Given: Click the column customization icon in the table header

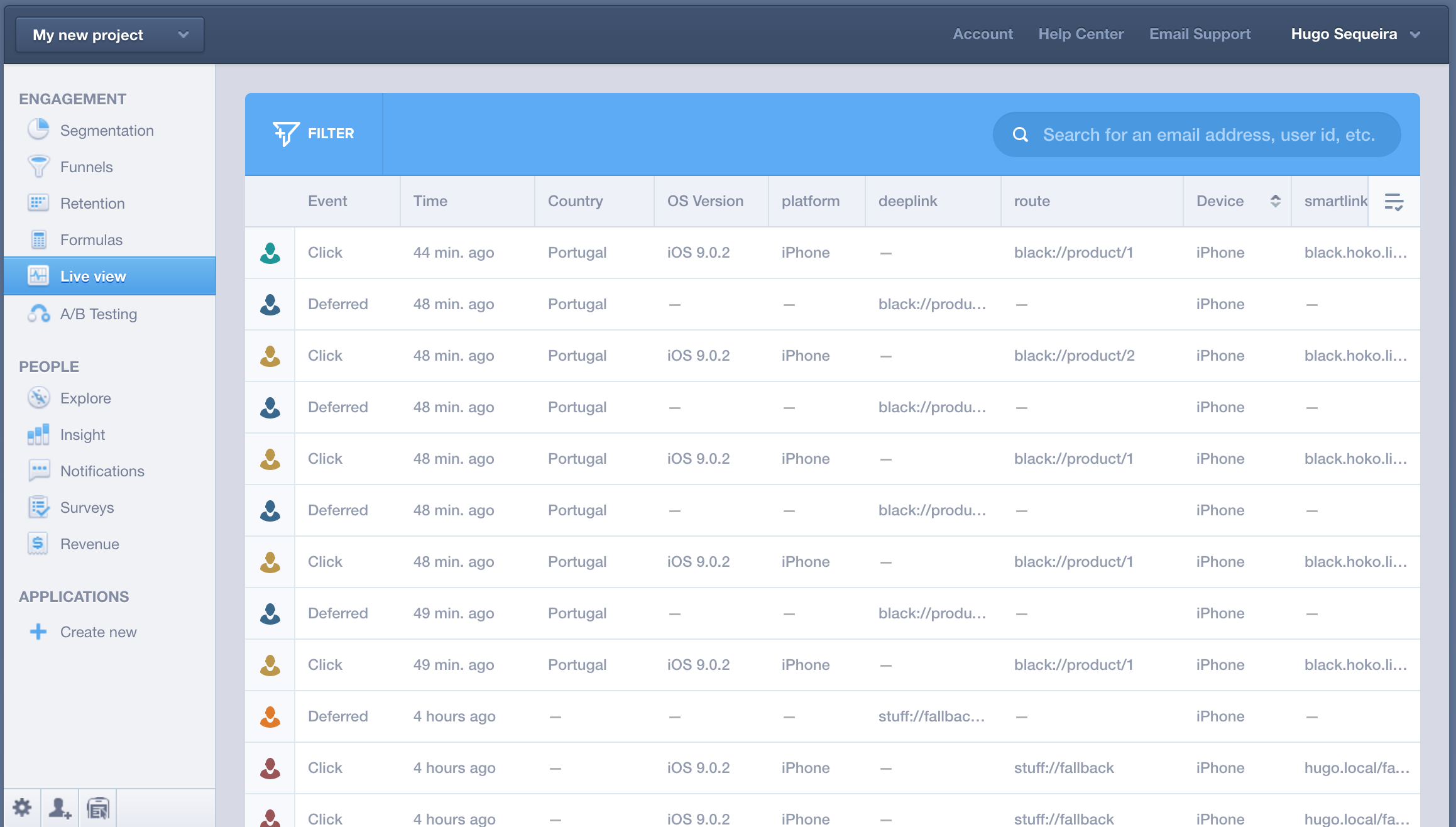Looking at the screenshot, I should pyautogui.click(x=1395, y=201).
